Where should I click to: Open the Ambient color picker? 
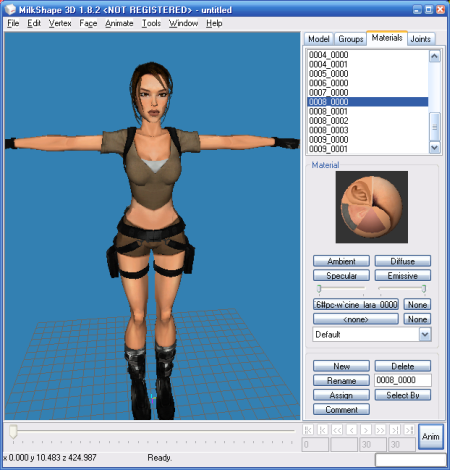pyautogui.click(x=341, y=261)
